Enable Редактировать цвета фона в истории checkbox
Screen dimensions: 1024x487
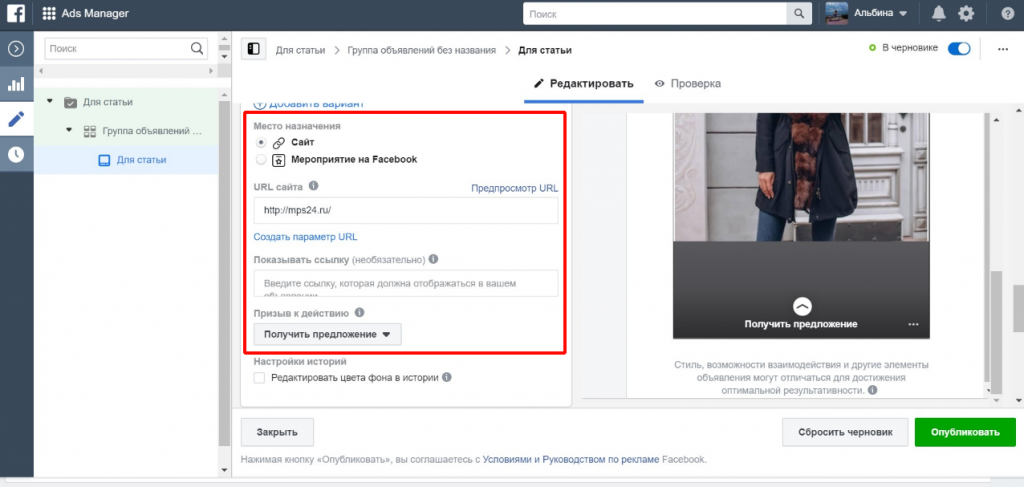pyautogui.click(x=260, y=378)
